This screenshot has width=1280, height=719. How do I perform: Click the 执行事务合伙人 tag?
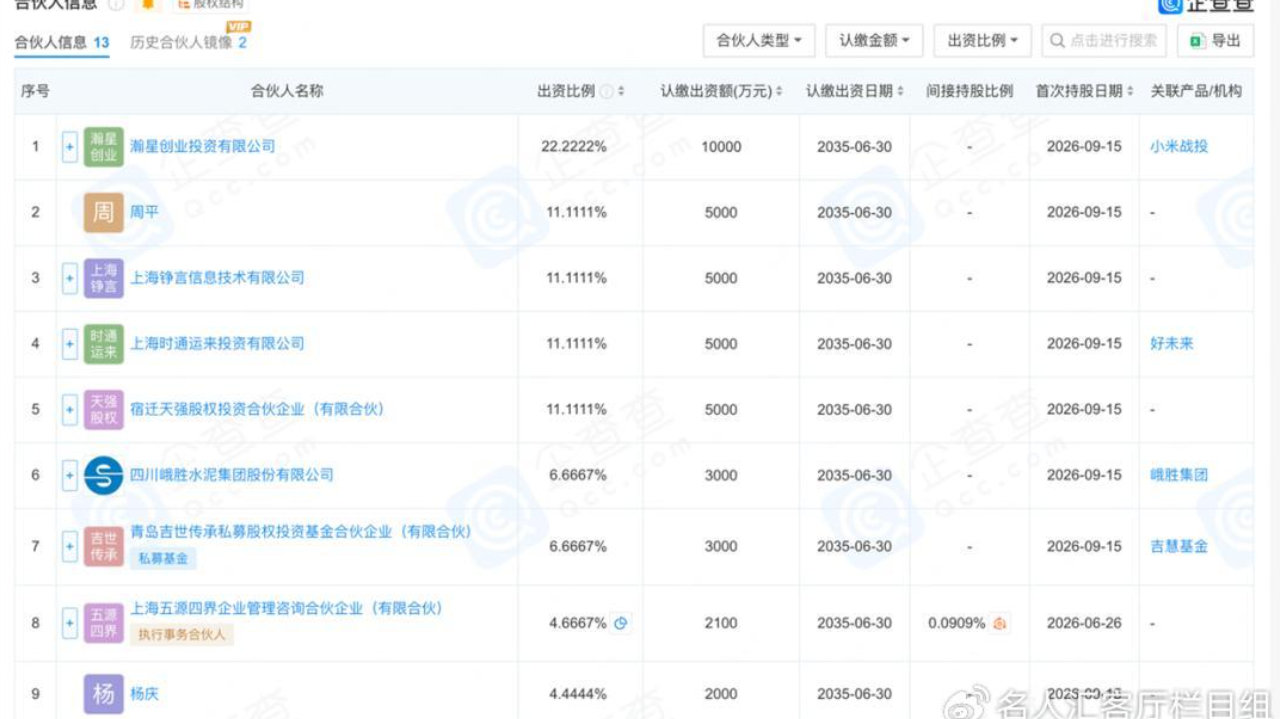point(181,634)
